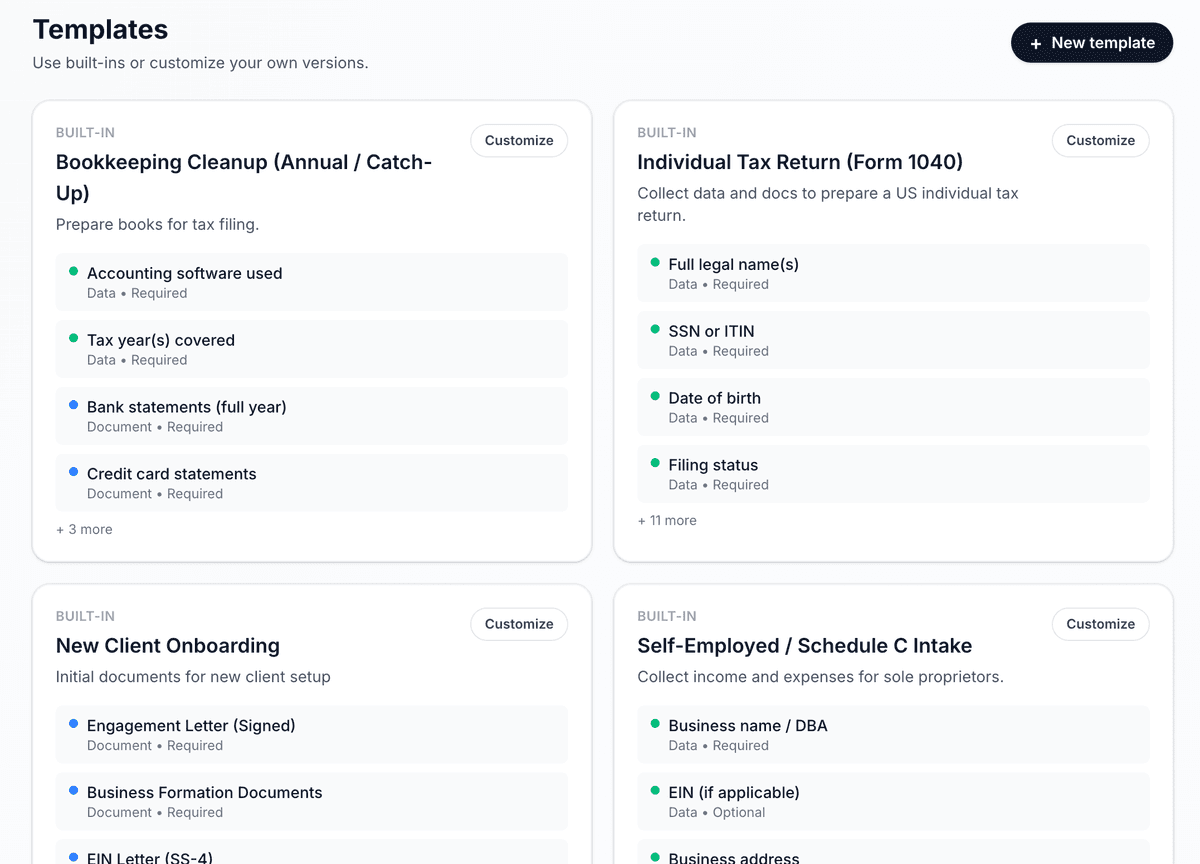Click the plus icon in New template
Screen dimensions: 1200x864
[x=1035, y=44]
